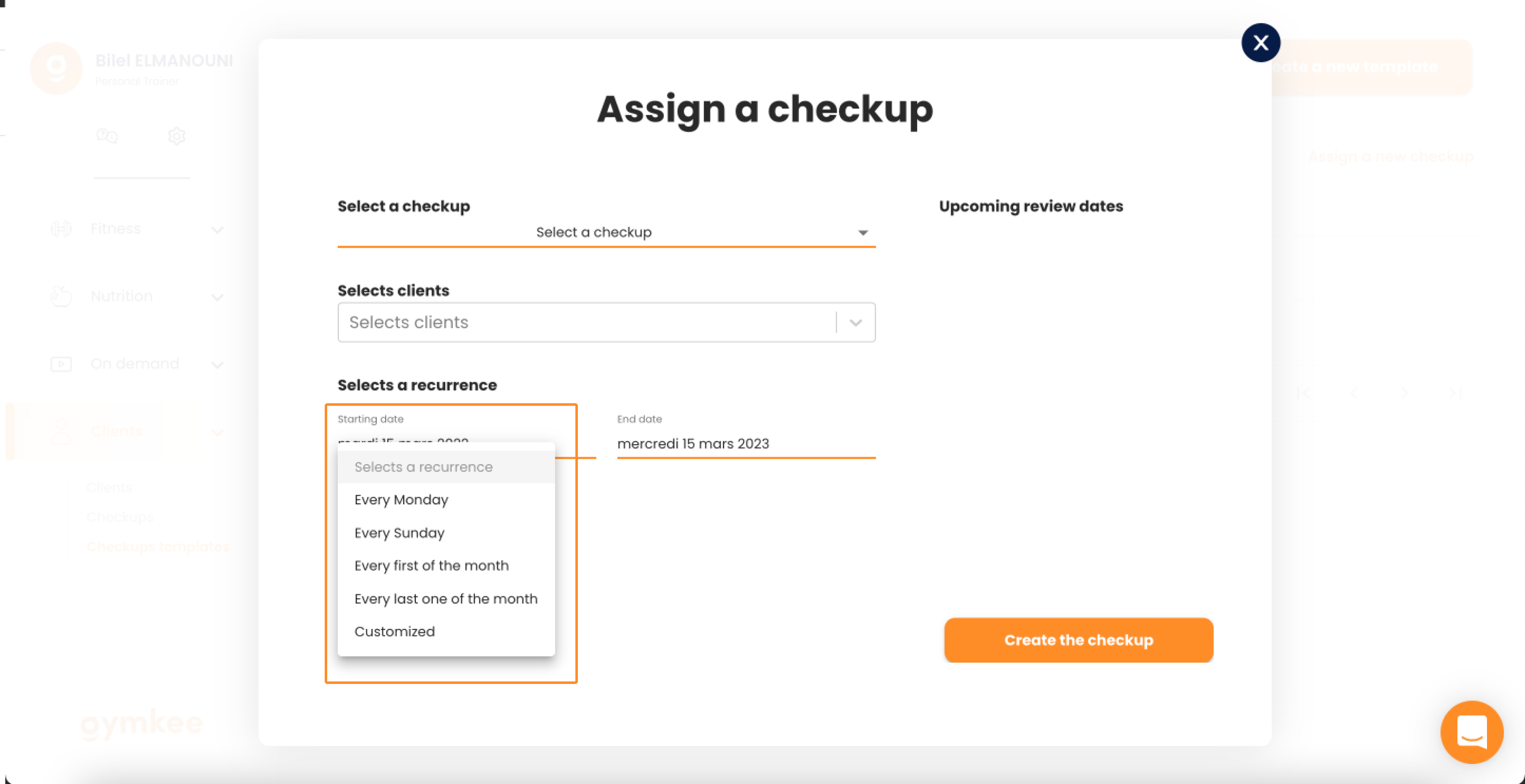The height and width of the screenshot is (784, 1525).
Task: Expand the Fitness sidebar section chevron
Action: click(217, 230)
